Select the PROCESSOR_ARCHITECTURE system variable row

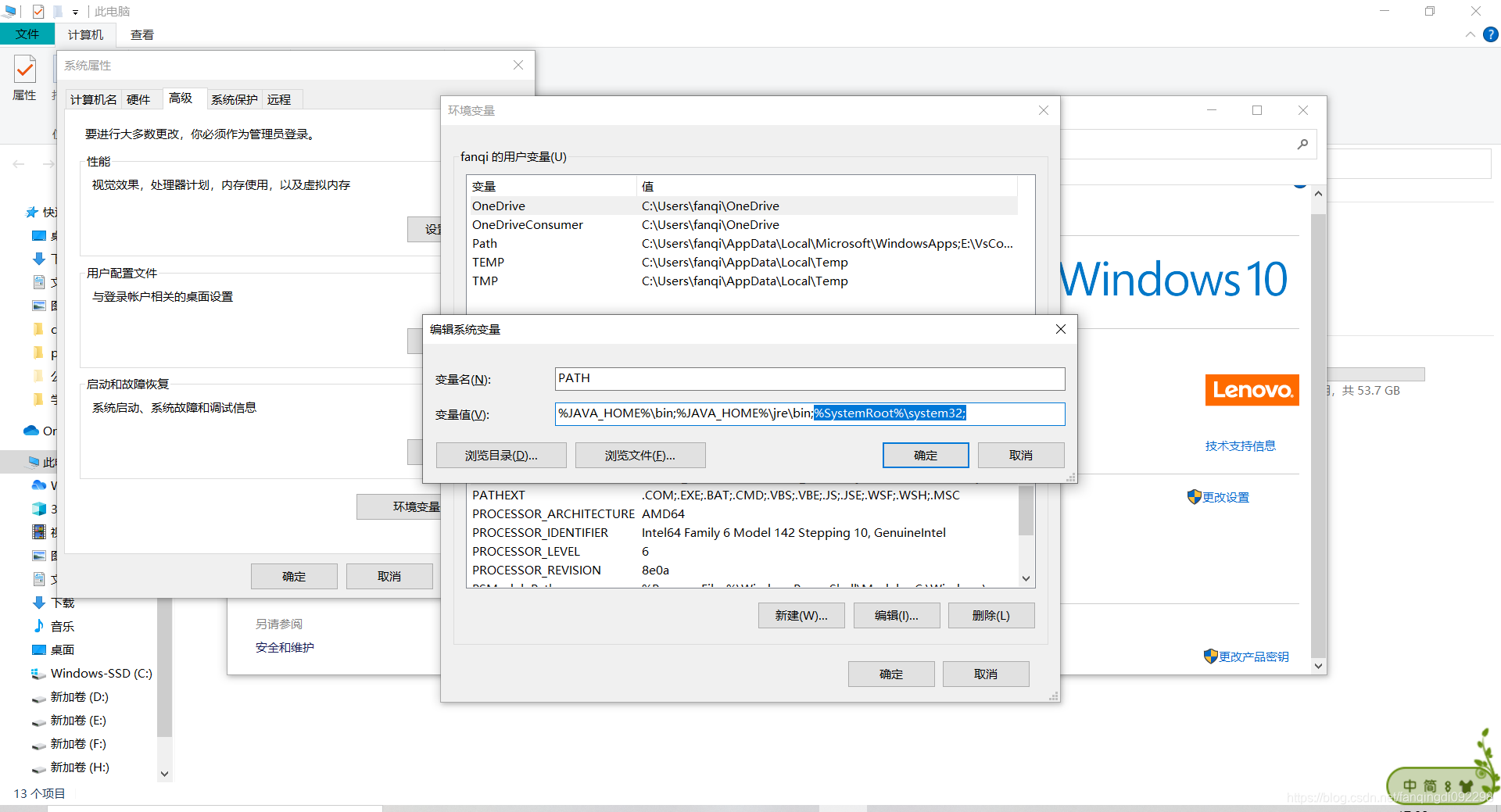click(x=743, y=513)
